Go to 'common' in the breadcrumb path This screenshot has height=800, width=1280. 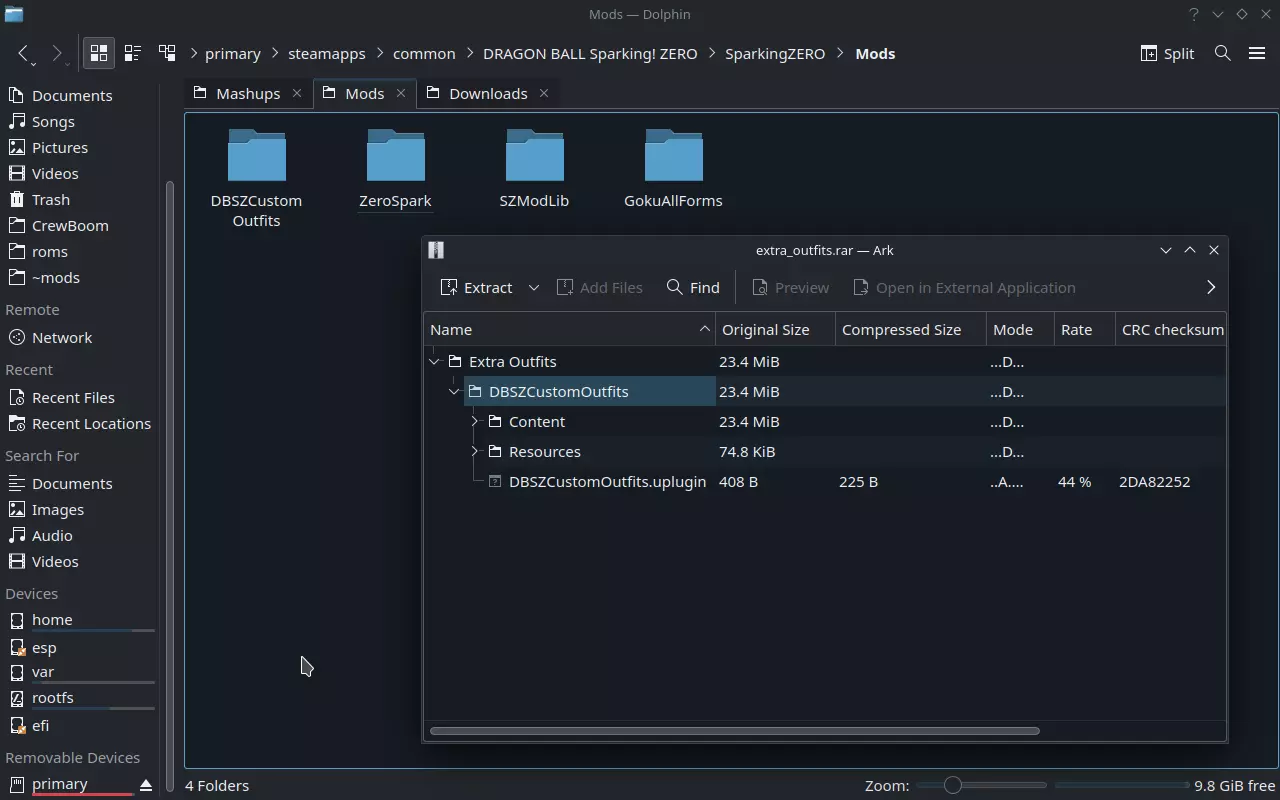tap(424, 53)
